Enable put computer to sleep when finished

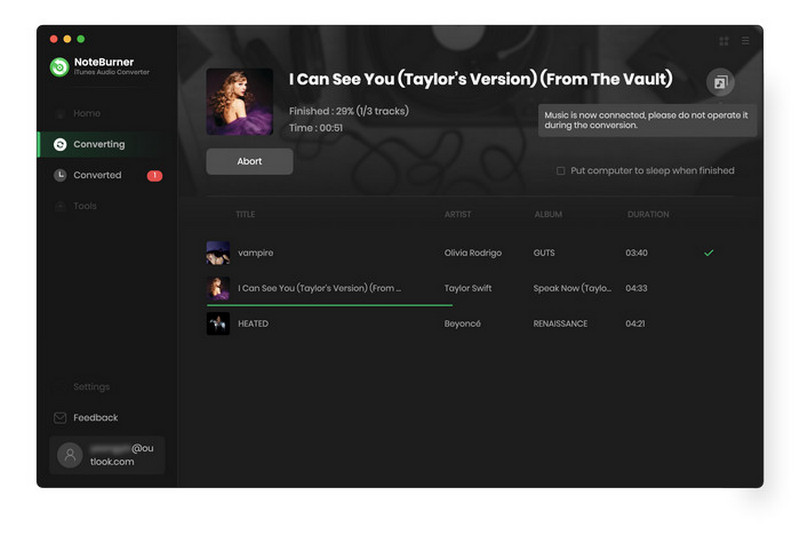(x=560, y=171)
